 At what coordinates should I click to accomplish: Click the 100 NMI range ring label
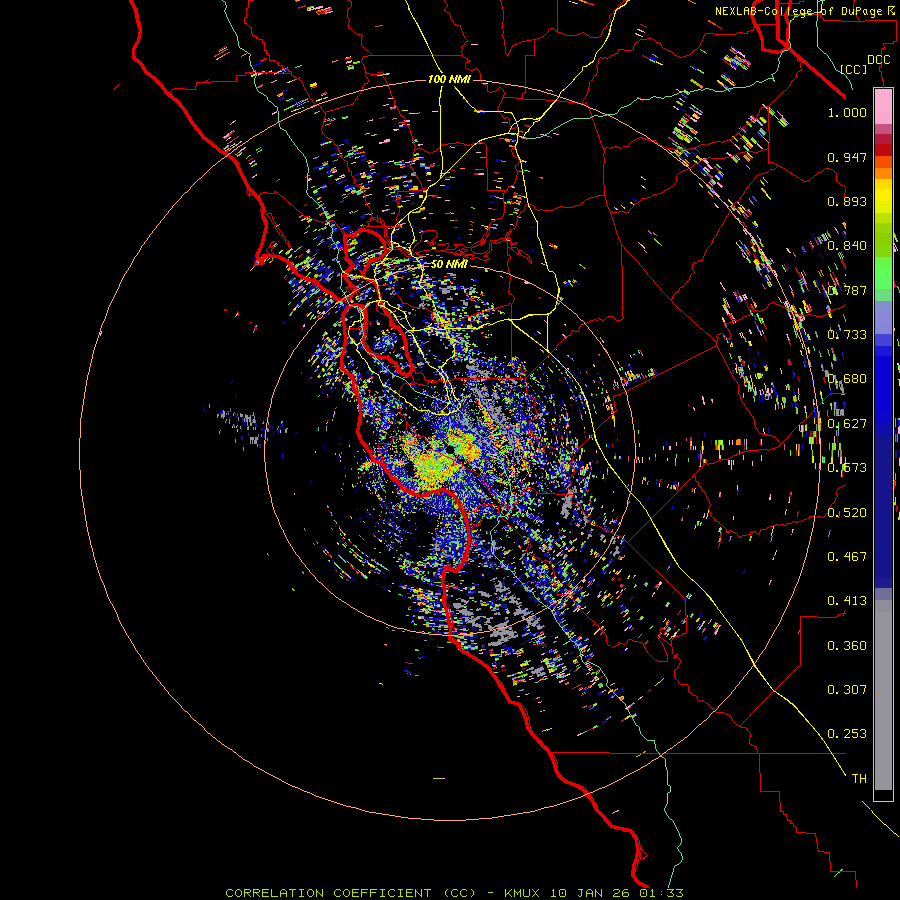[449, 79]
